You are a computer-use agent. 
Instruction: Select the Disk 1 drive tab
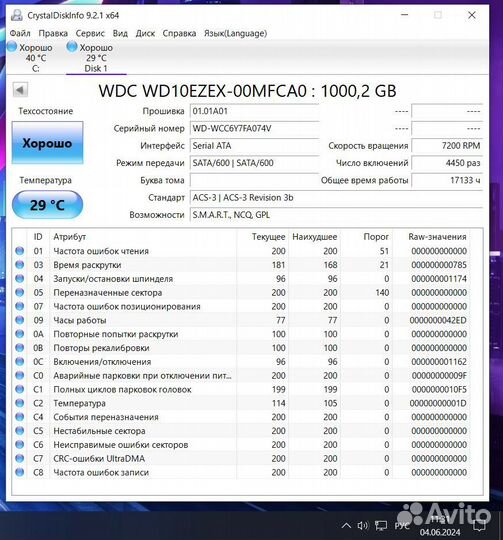click(x=96, y=57)
